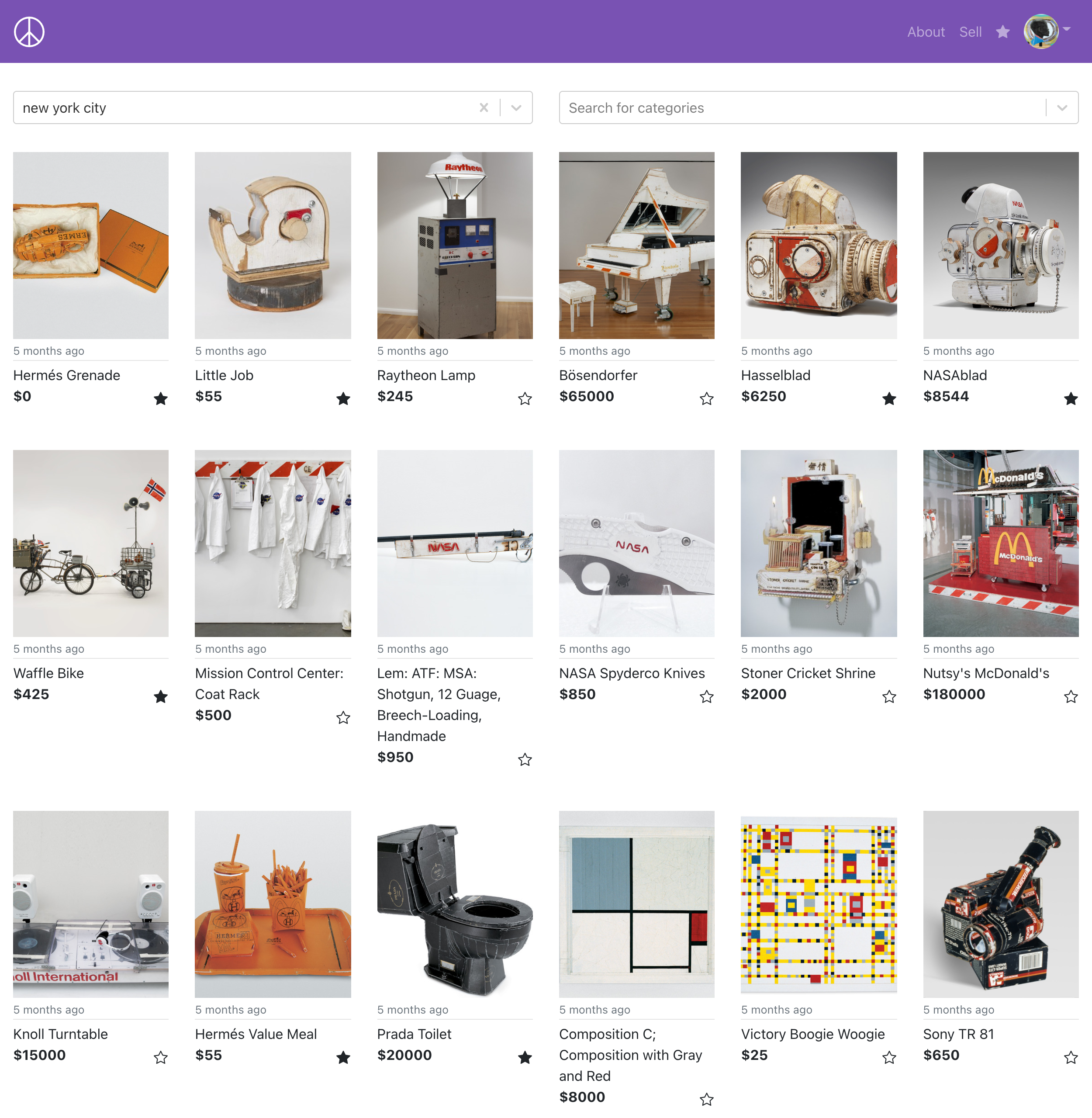Unstar the Hermés Value Meal listing
The image size is (1092, 1118).
pyautogui.click(x=343, y=1057)
